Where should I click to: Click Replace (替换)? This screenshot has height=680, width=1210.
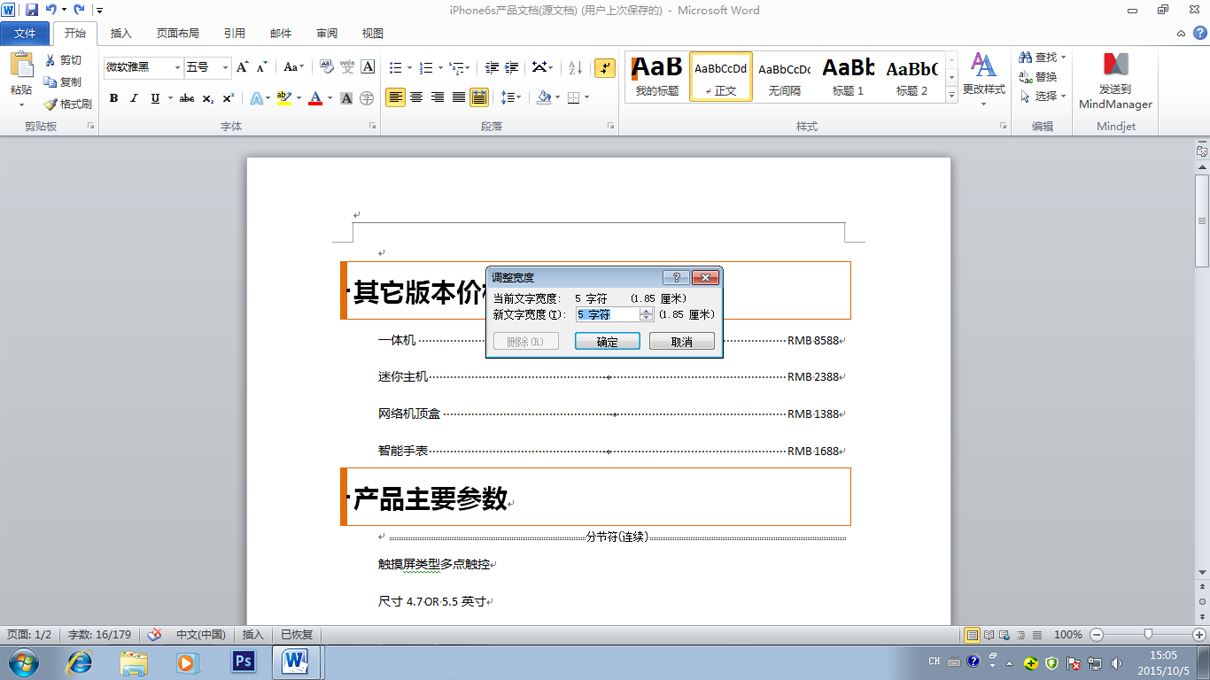coord(1038,77)
